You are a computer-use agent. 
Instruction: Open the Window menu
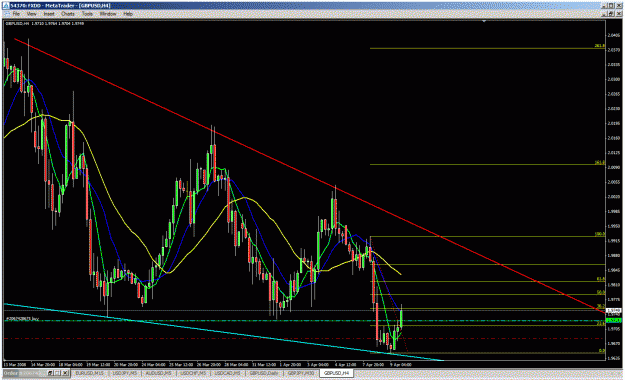(108, 14)
